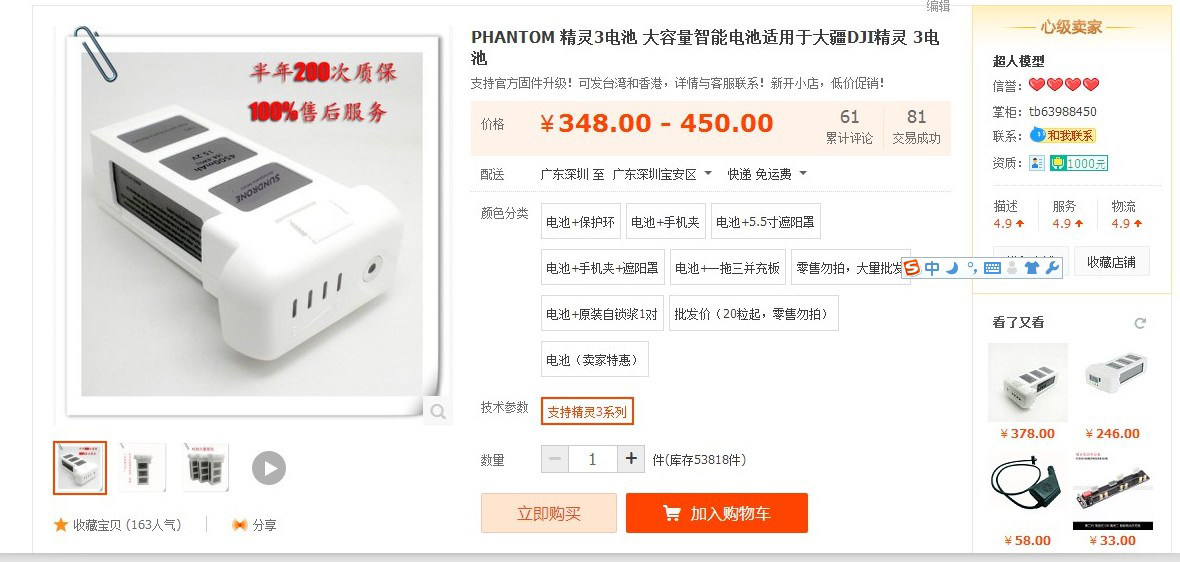This screenshot has width=1180, height=562.
Task: Open Sogou input settings wrench icon
Action: pos(1052,268)
